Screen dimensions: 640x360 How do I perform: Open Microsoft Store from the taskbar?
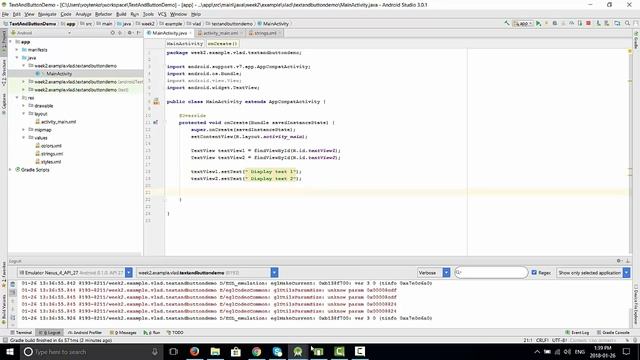coord(236,351)
